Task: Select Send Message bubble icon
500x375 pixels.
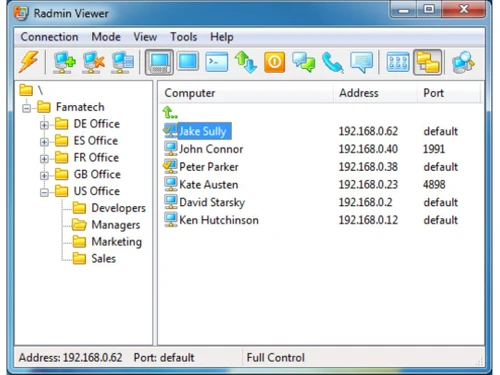Action: click(x=362, y=62)
